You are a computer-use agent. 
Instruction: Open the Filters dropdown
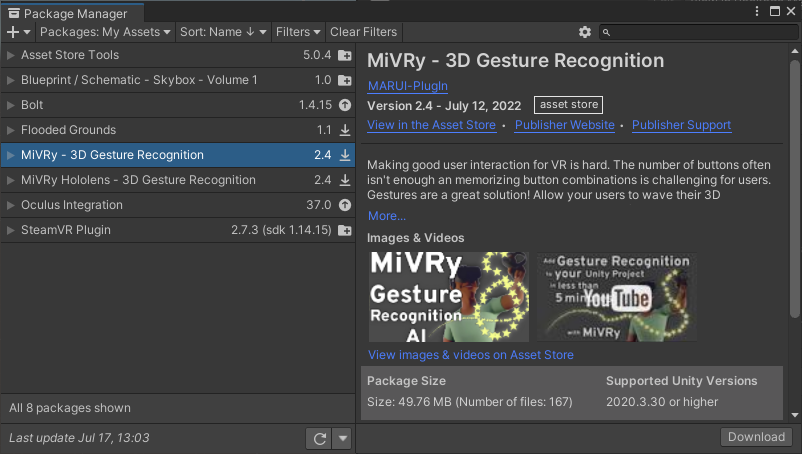(298, 32)
